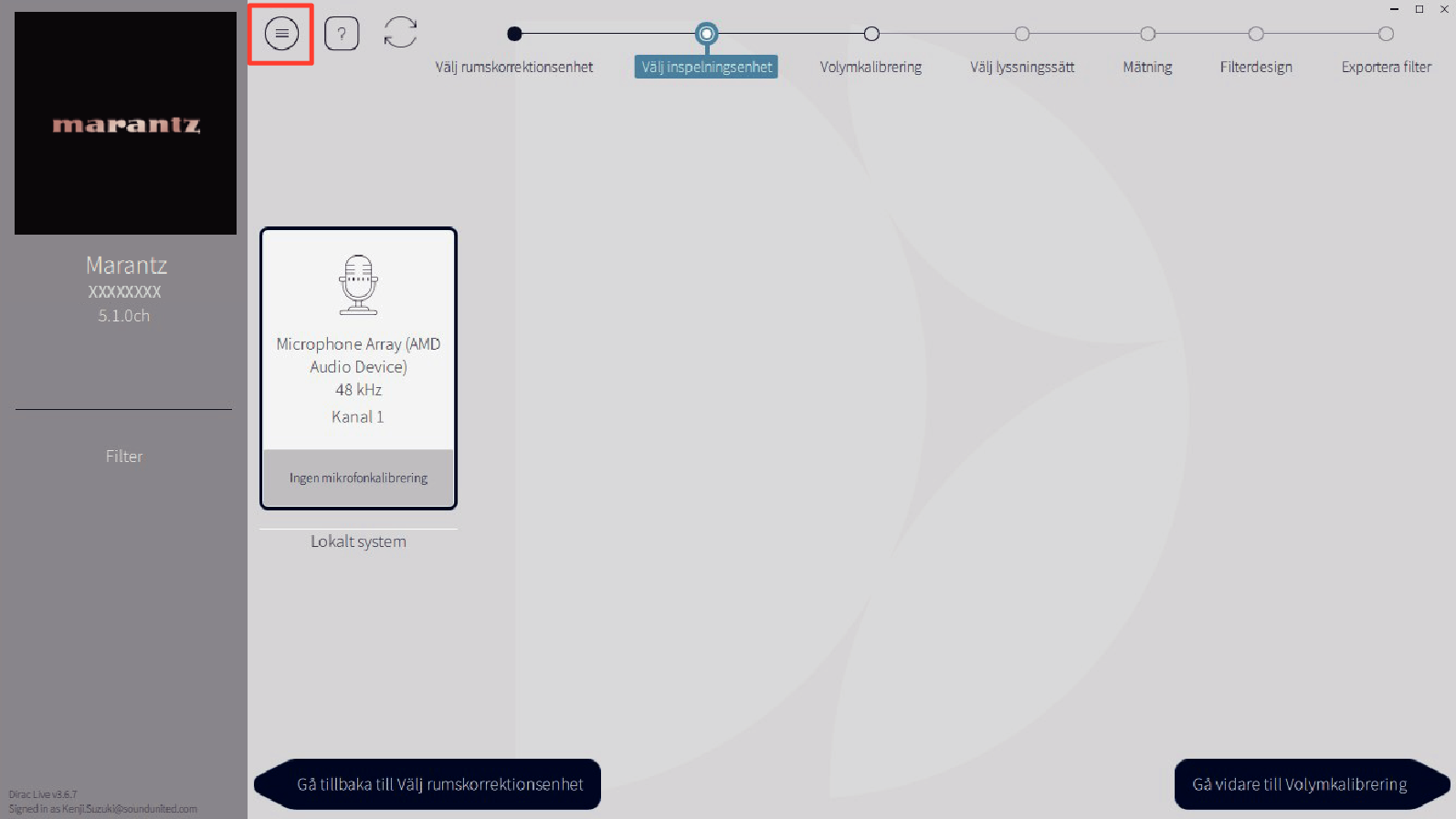Jump to Volymkalibrering step

[x=870, y=67]
